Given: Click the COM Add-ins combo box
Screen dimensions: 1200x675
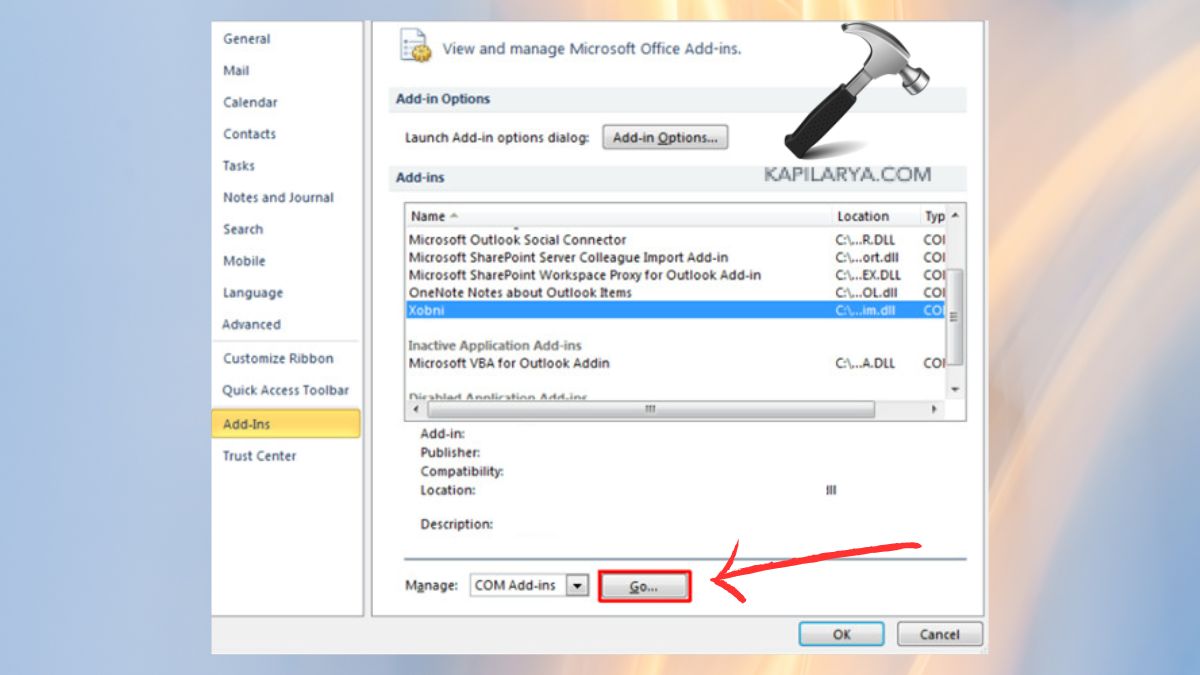Looking at the screenshot, I should point(520,585).
